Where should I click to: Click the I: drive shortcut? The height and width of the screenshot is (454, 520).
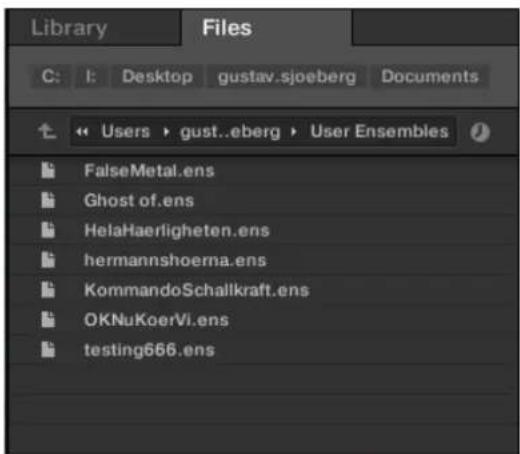(x=91, y=77)
